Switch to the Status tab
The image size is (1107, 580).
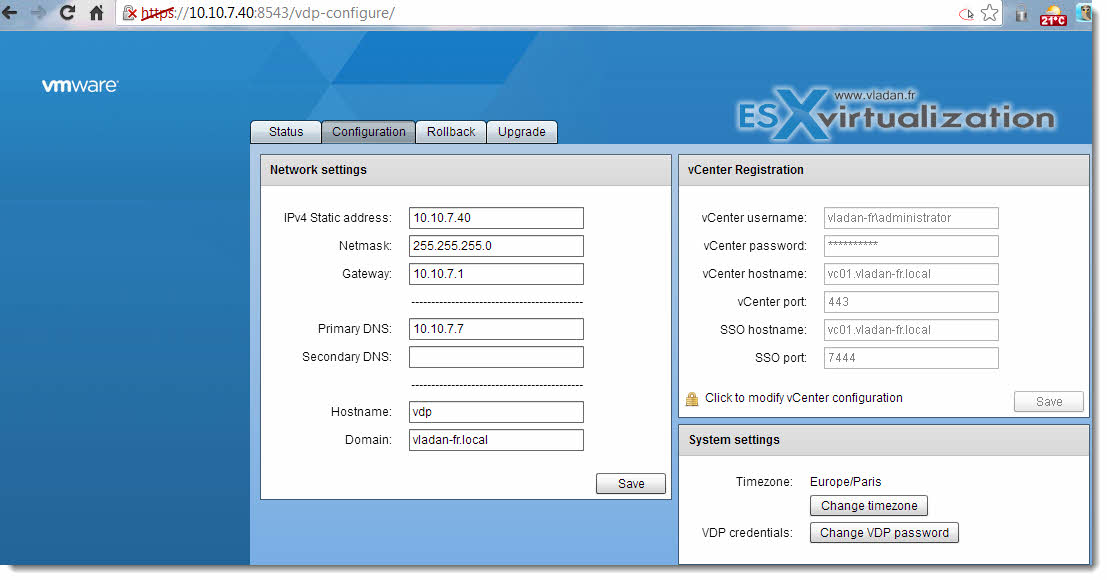tap(286, 132)
